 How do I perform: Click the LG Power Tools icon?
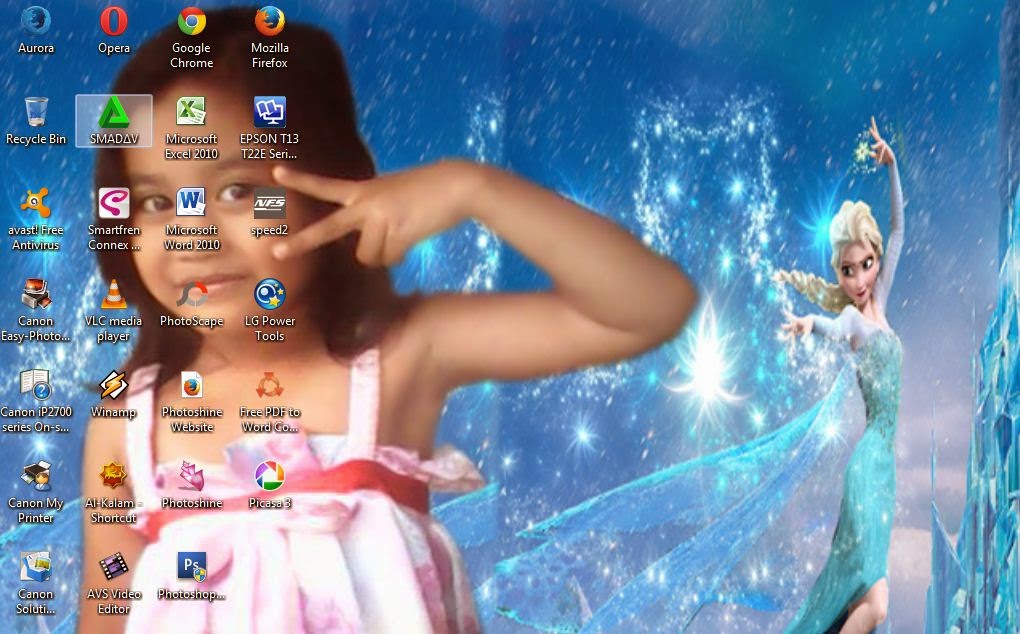click(x=269, y=294)
